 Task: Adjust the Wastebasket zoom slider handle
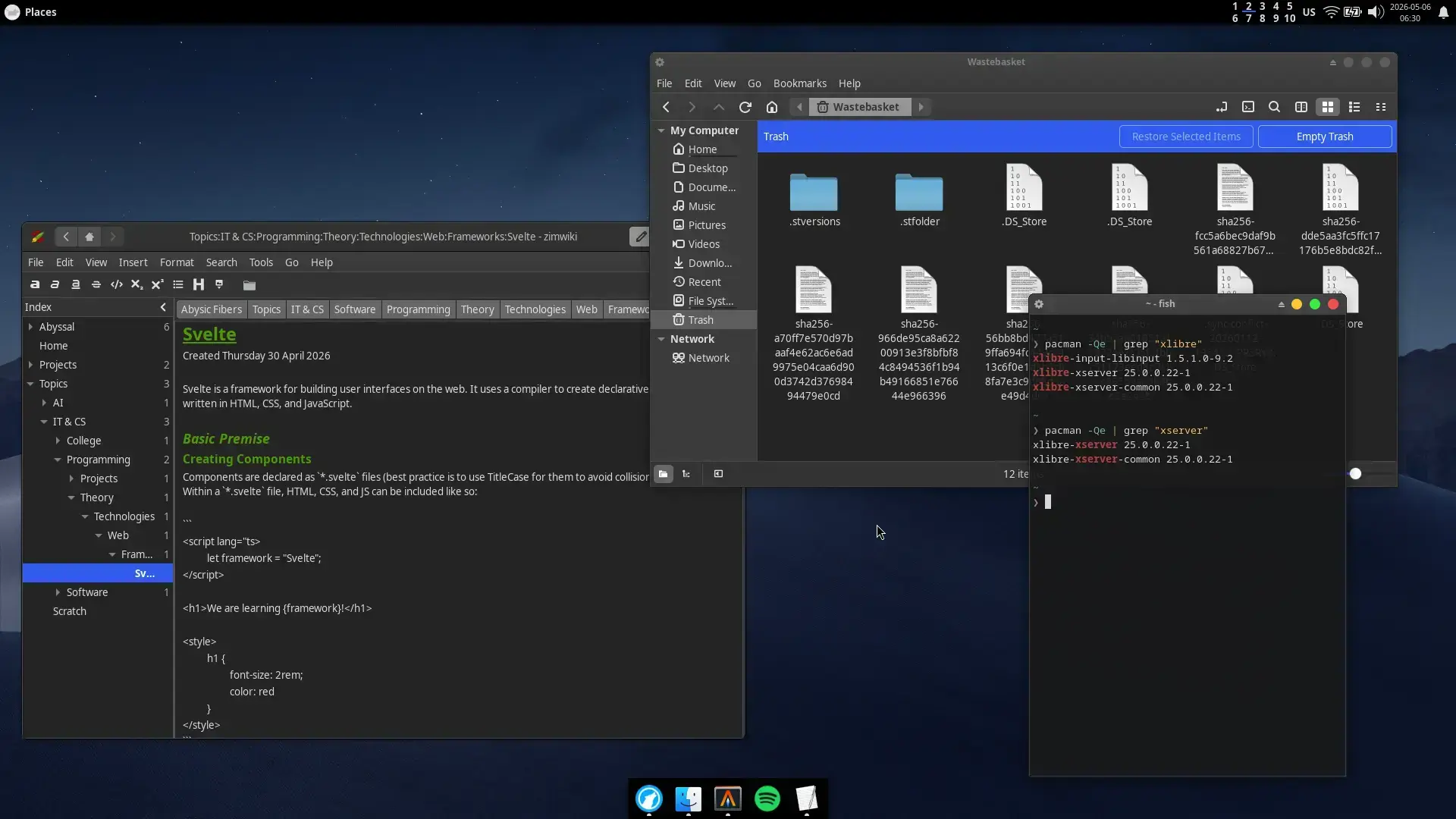tap(1355, 474)
